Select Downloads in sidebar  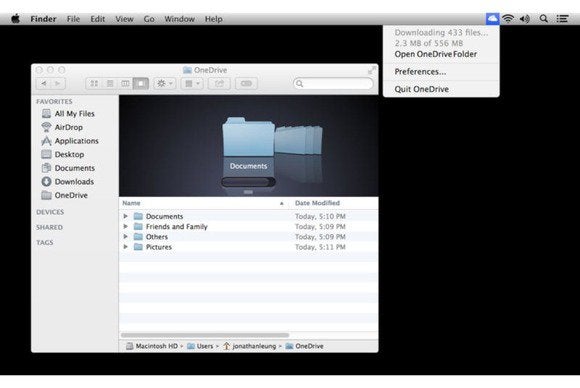[x=74, y=182]
